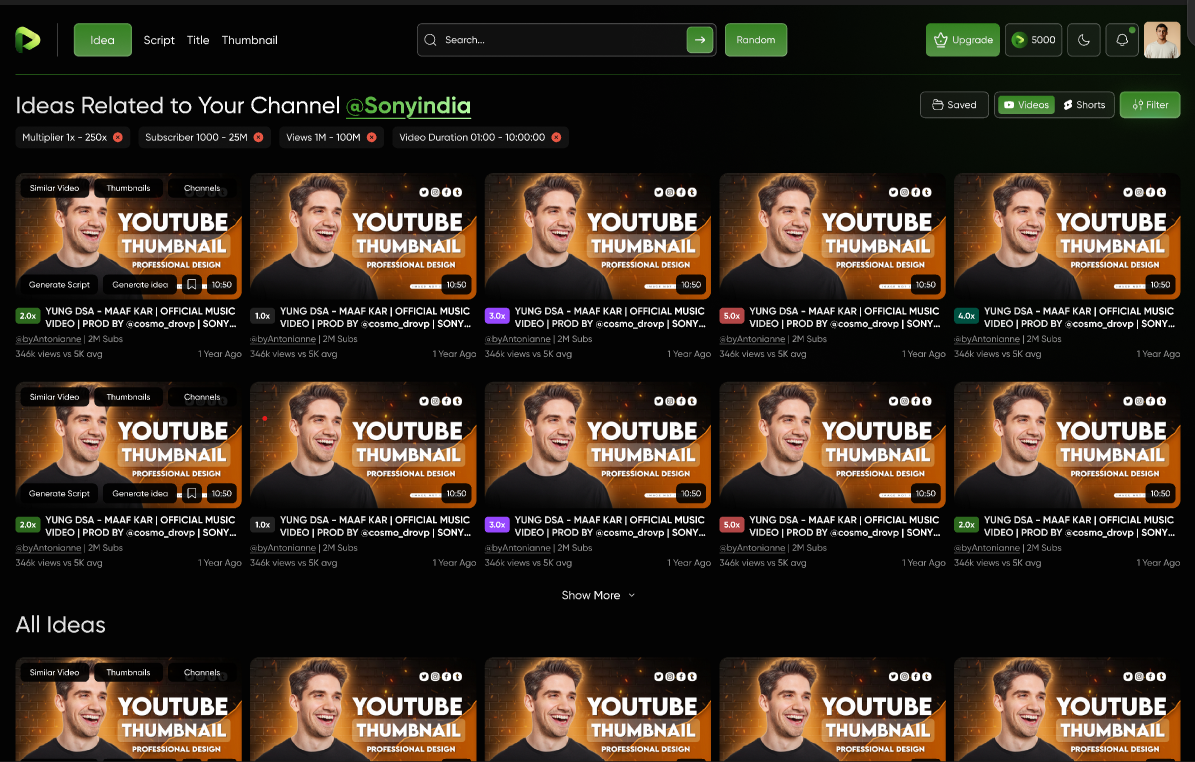Go to the Thumbnail tab
The height and width of the screenshot is (762, 1195).
[249, 40]
